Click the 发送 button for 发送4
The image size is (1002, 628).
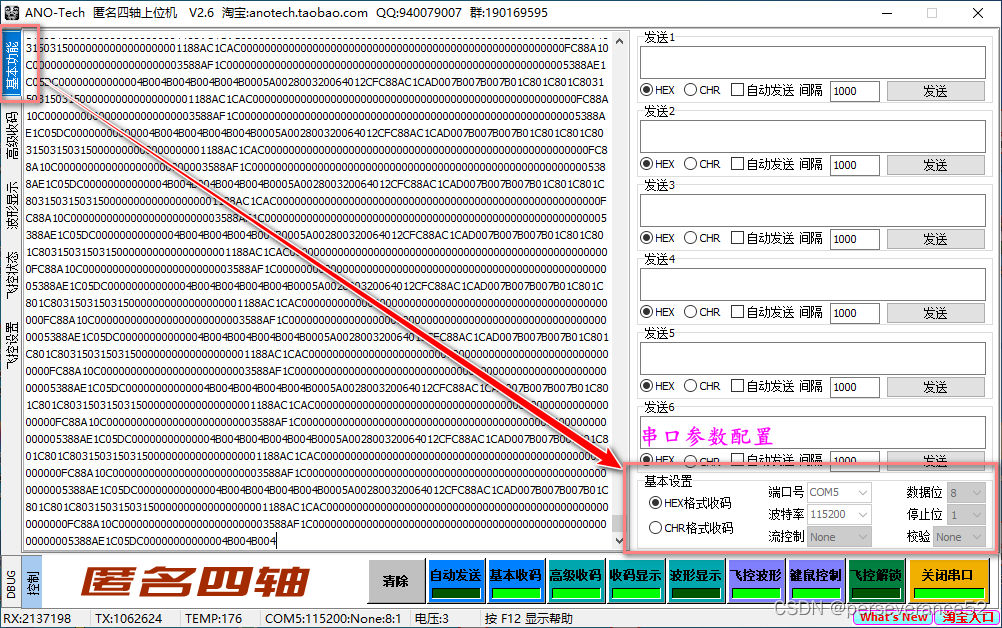click(936, 313)
